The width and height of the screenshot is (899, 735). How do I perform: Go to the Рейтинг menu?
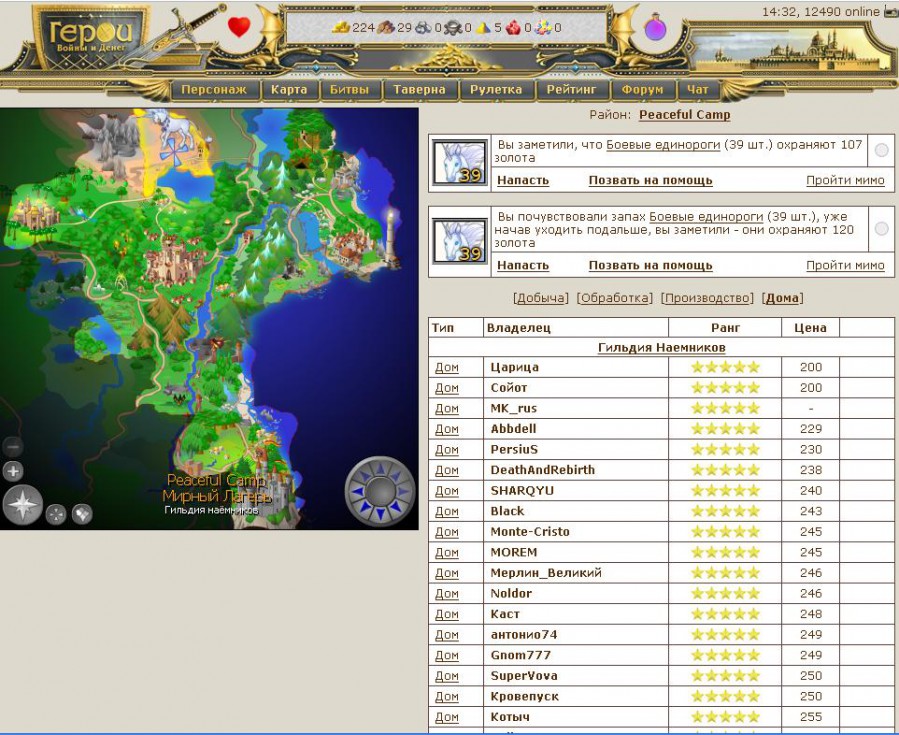(x=571, y=90)
